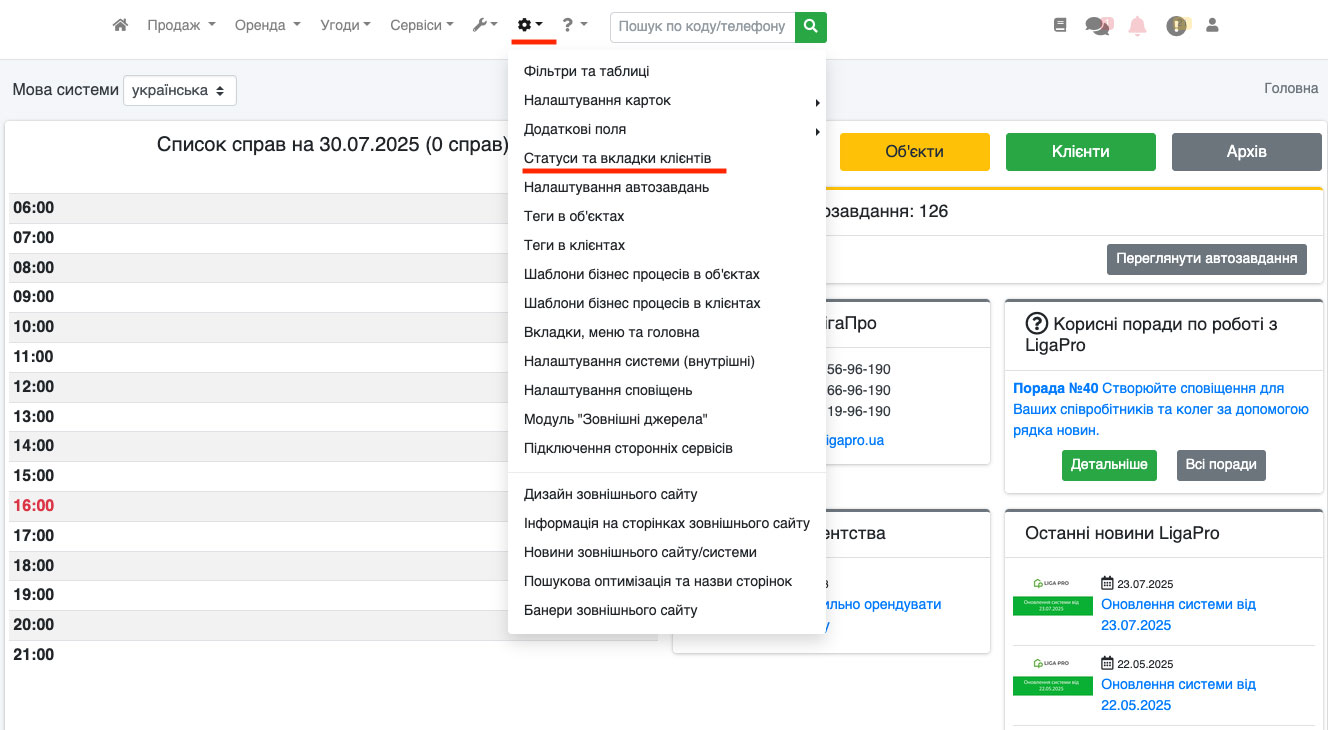Select Дизайн зовнішнього сайту option
1328x730 pixels.
click(x=610, y=495)
